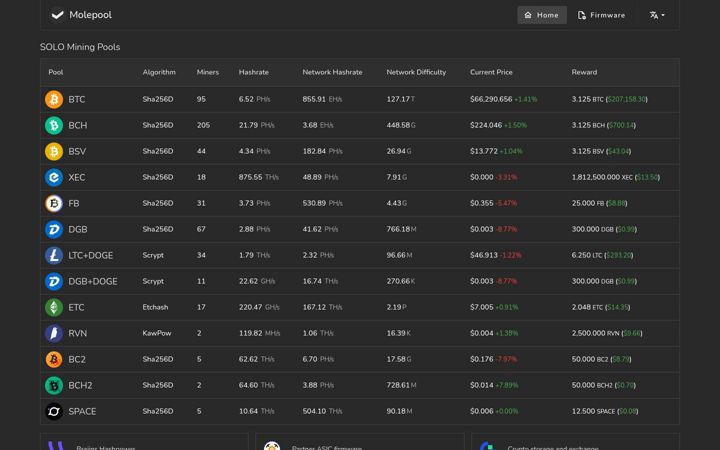The height and width of the screenshot is (450, 720).
Task: Click BTC price $66,290.656
Action: pyautogui.click(x=491, y=99)
